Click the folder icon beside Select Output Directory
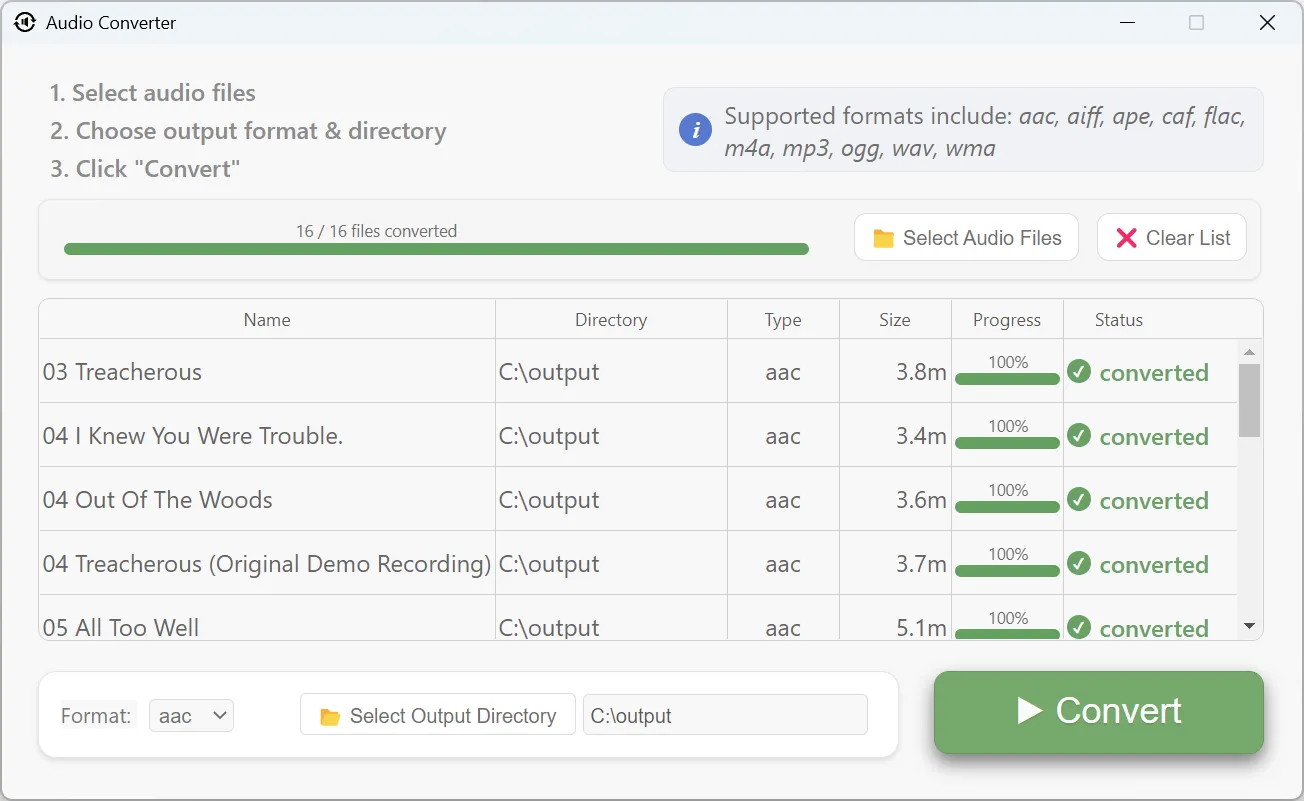 tap(330, 715)
